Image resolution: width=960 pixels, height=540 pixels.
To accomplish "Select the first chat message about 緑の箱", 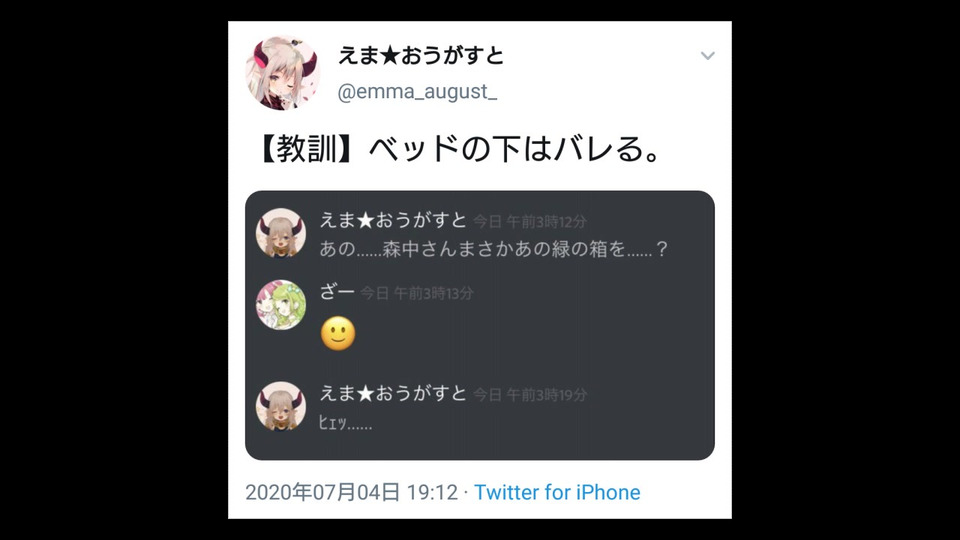I will (x=493, y=249).
